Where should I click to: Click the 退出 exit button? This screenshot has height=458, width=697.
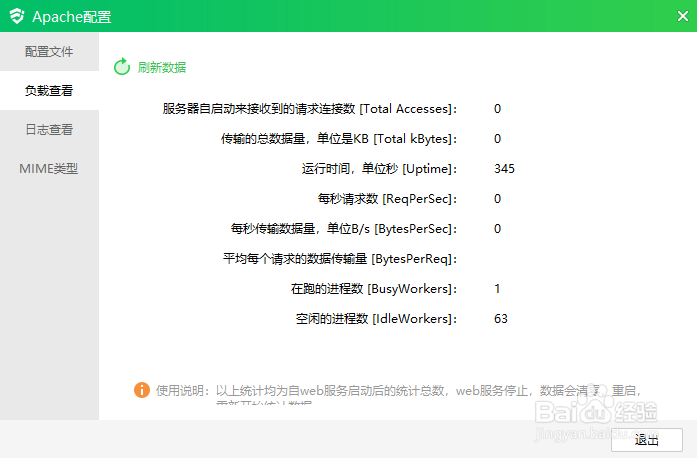coord(647,440)
